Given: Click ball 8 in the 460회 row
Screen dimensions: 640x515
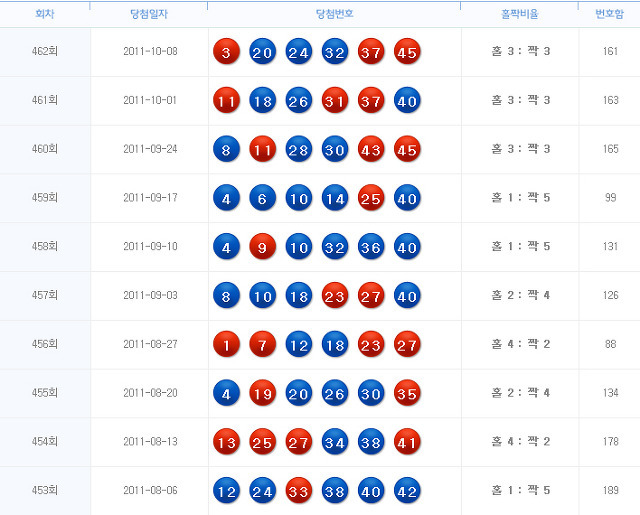Looking at the screenshot, I should pos(226,149).
